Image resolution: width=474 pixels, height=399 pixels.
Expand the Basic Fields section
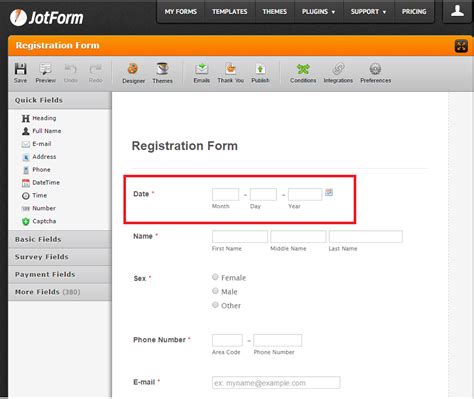[x=60, y=239]
